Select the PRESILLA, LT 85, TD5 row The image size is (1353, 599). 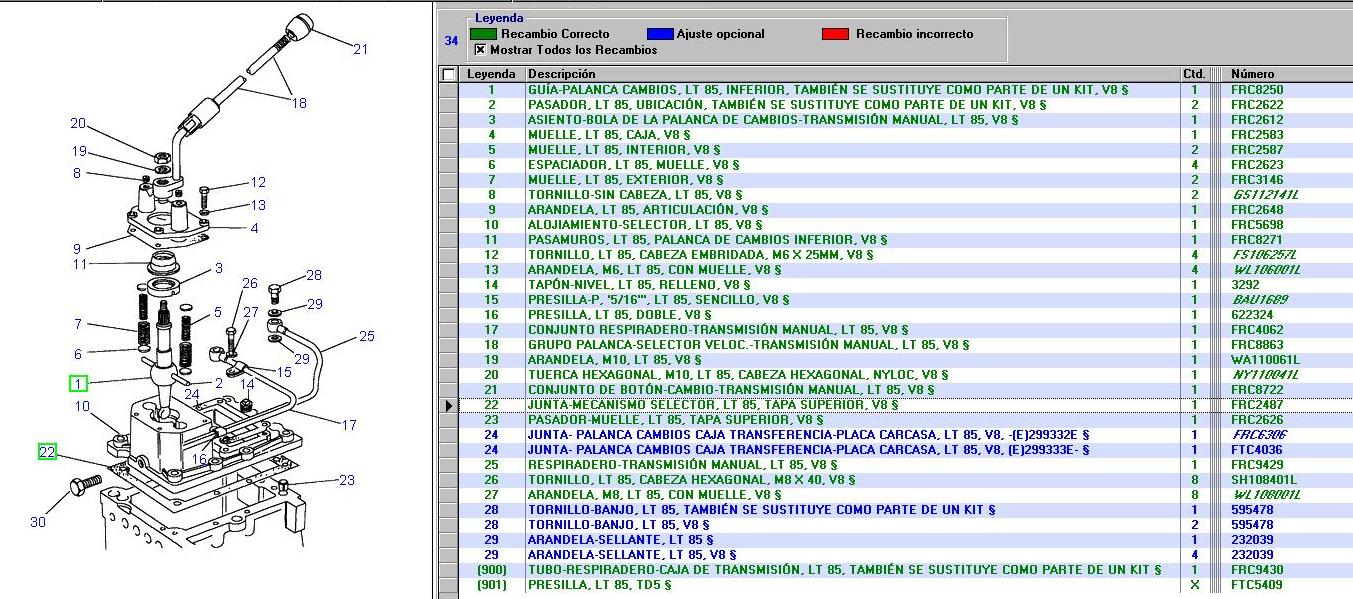pos(600,585)
